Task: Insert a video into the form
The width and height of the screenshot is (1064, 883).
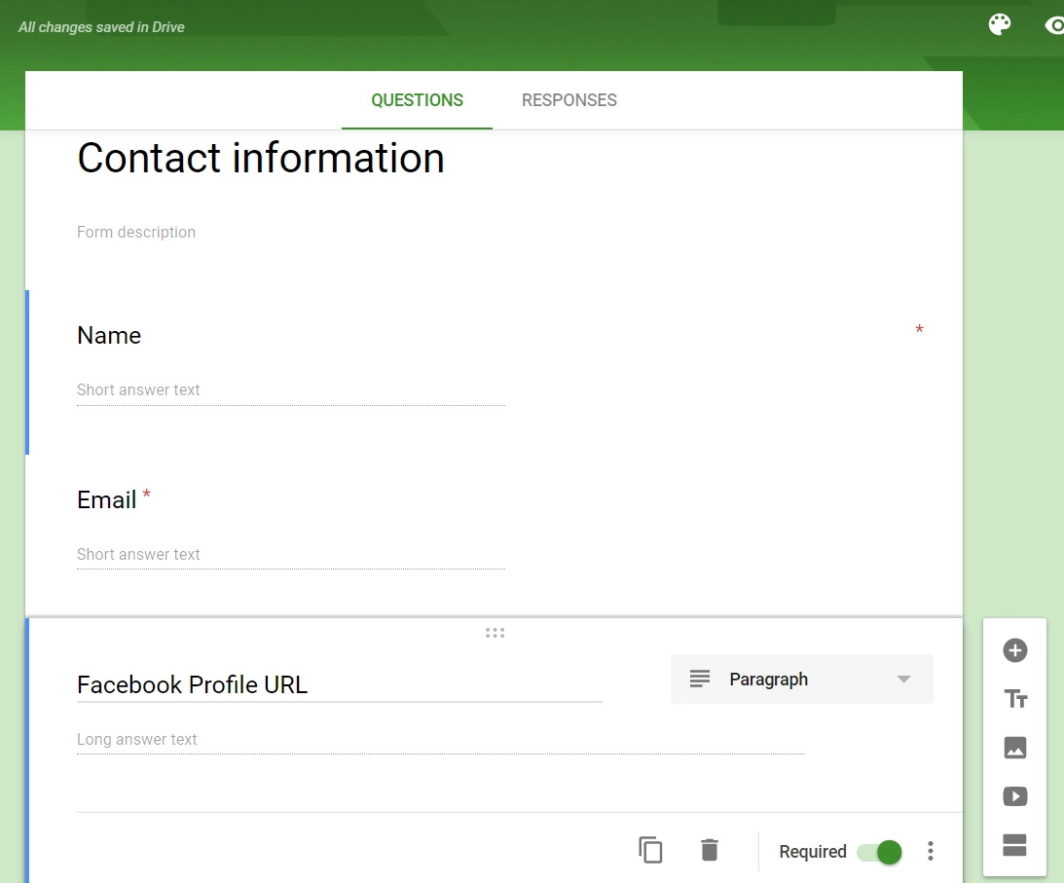Action: [x=1014, y=796]
